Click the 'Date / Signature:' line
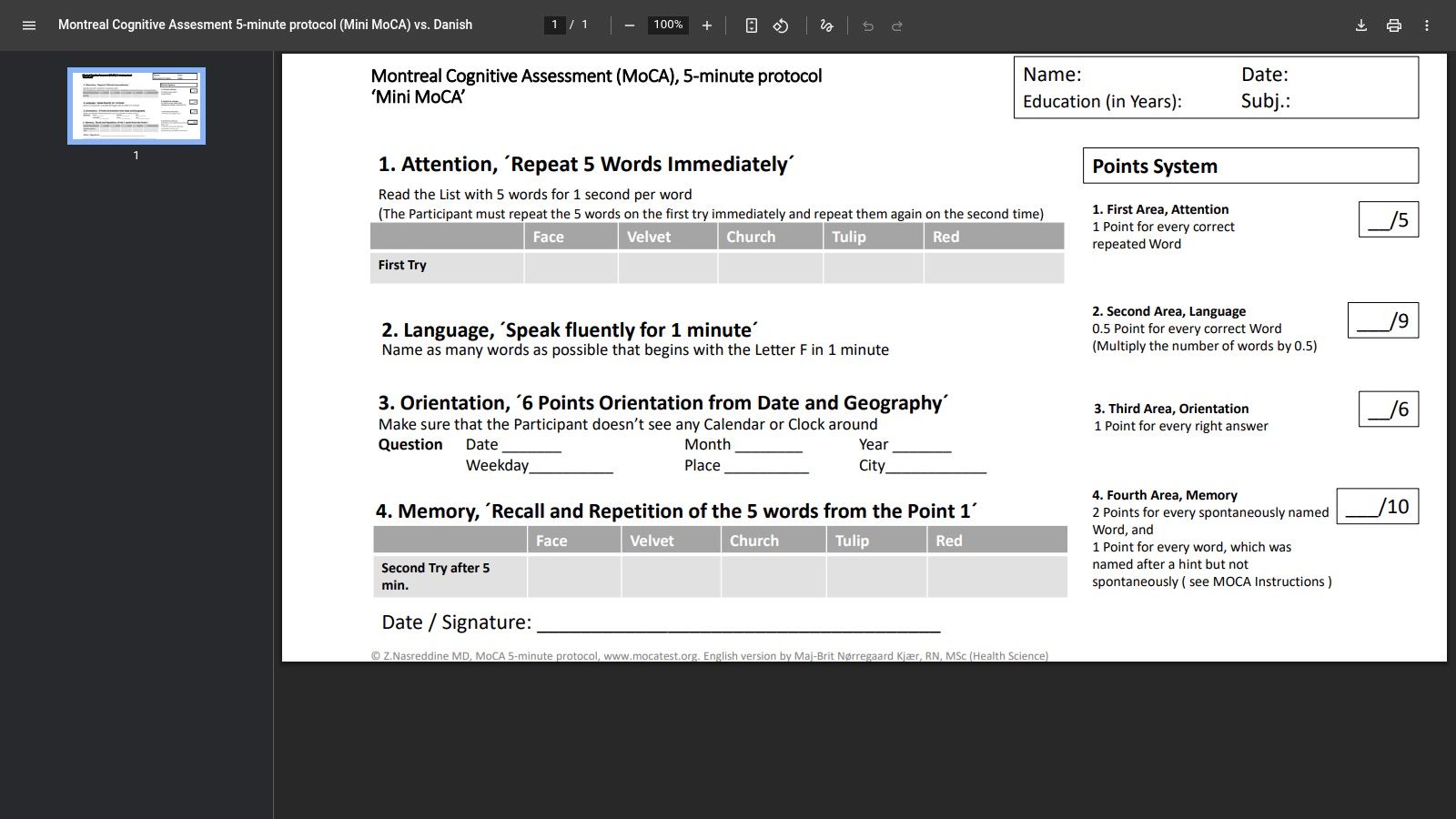The image size is (1456, 819). 661,622
